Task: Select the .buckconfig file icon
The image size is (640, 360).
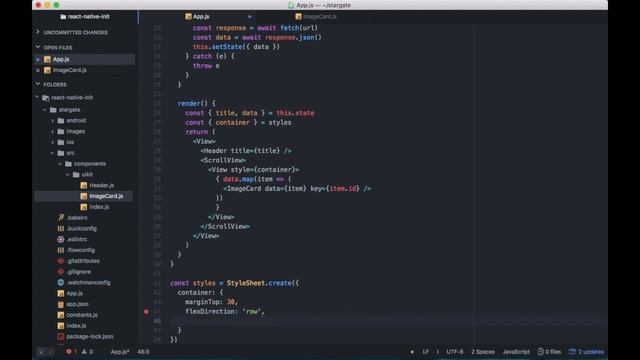Action: (x=61, y=229)
